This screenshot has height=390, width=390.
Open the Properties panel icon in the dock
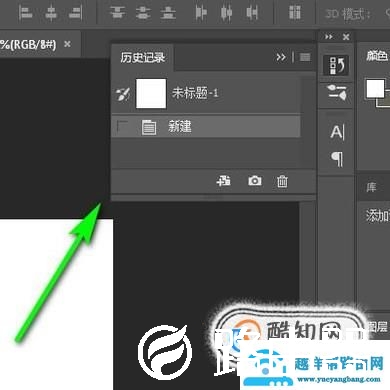tap(337, 93)
